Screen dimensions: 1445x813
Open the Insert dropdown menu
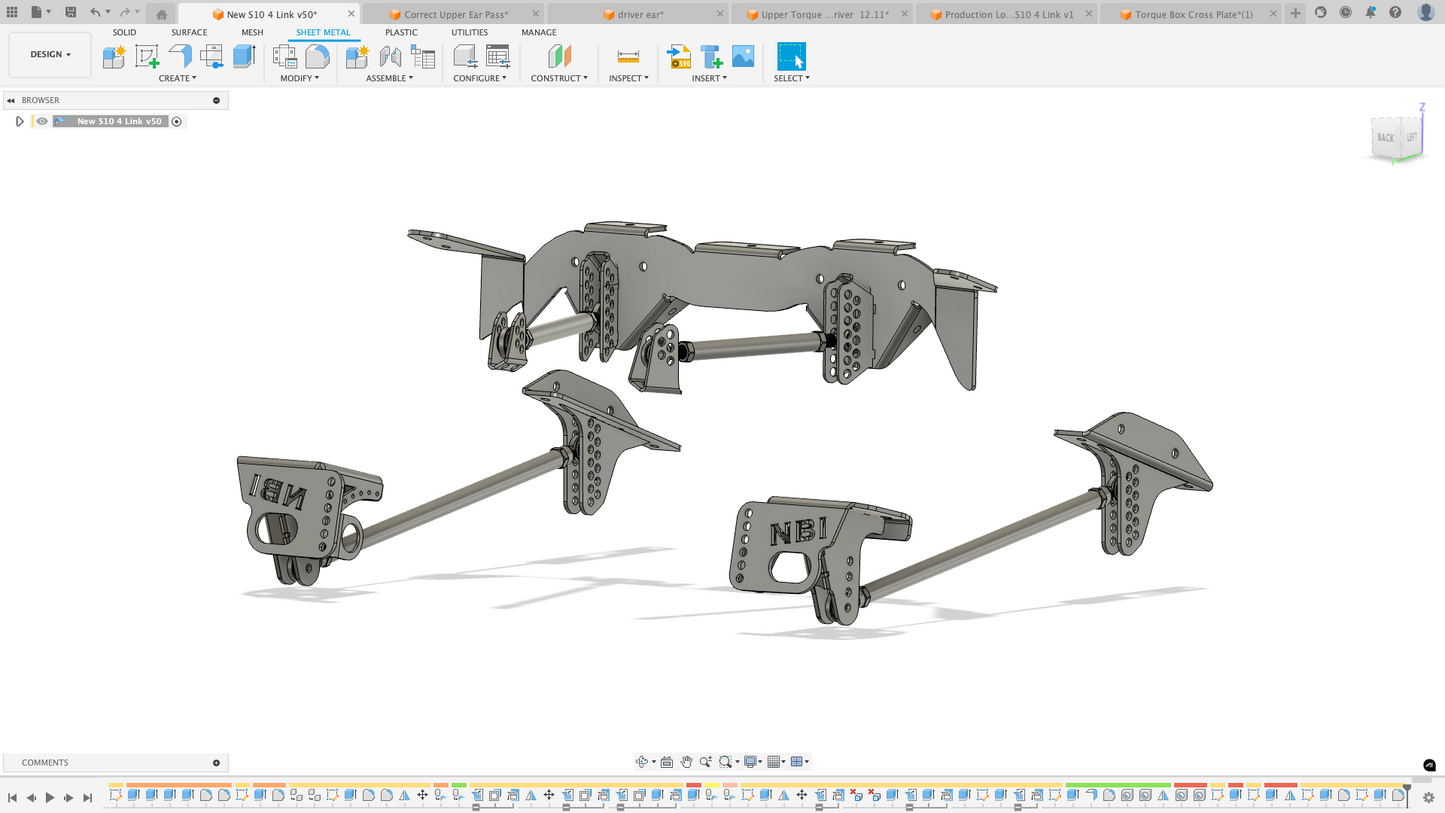click(x=710, y=78)
